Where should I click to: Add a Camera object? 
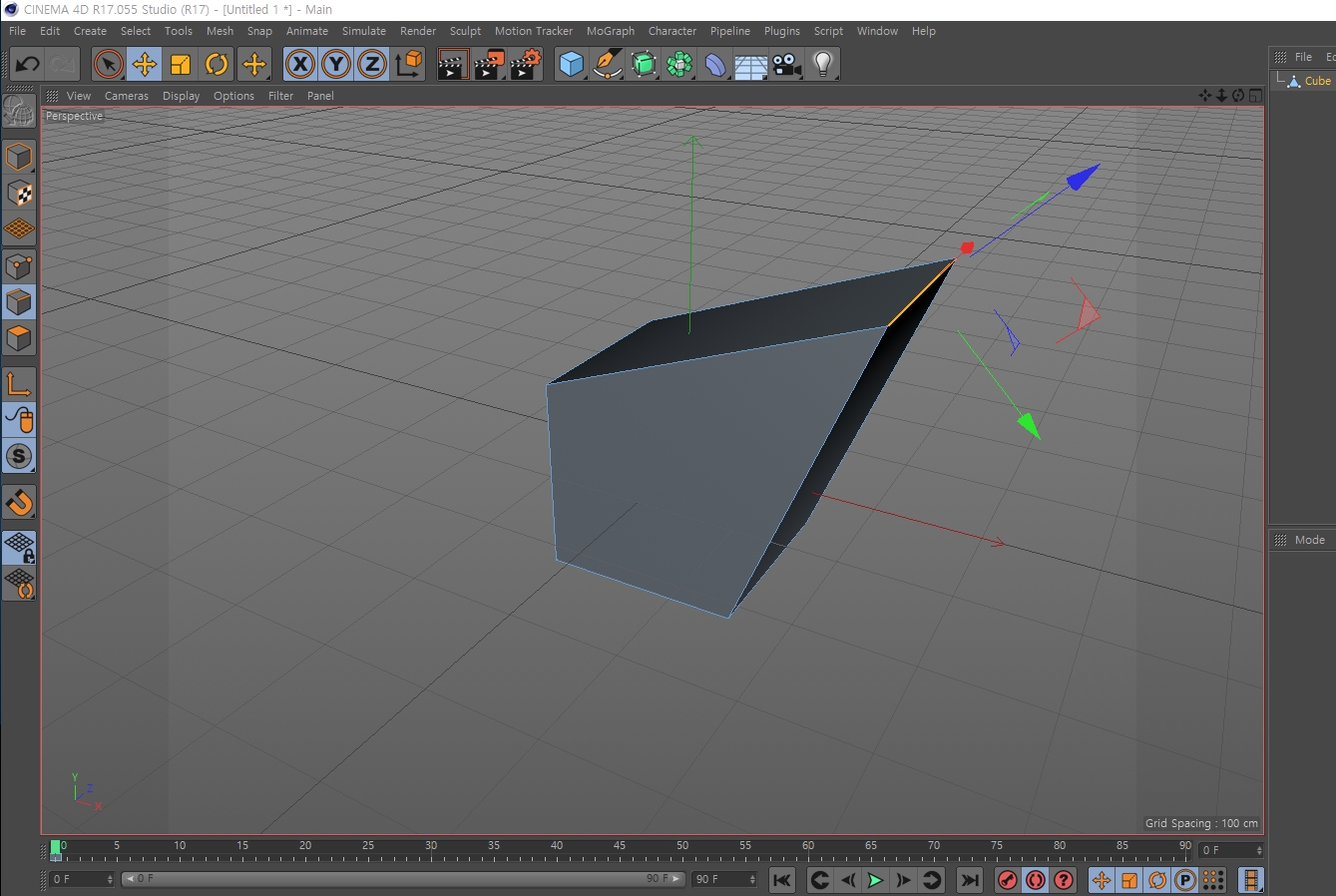(786, 65)
